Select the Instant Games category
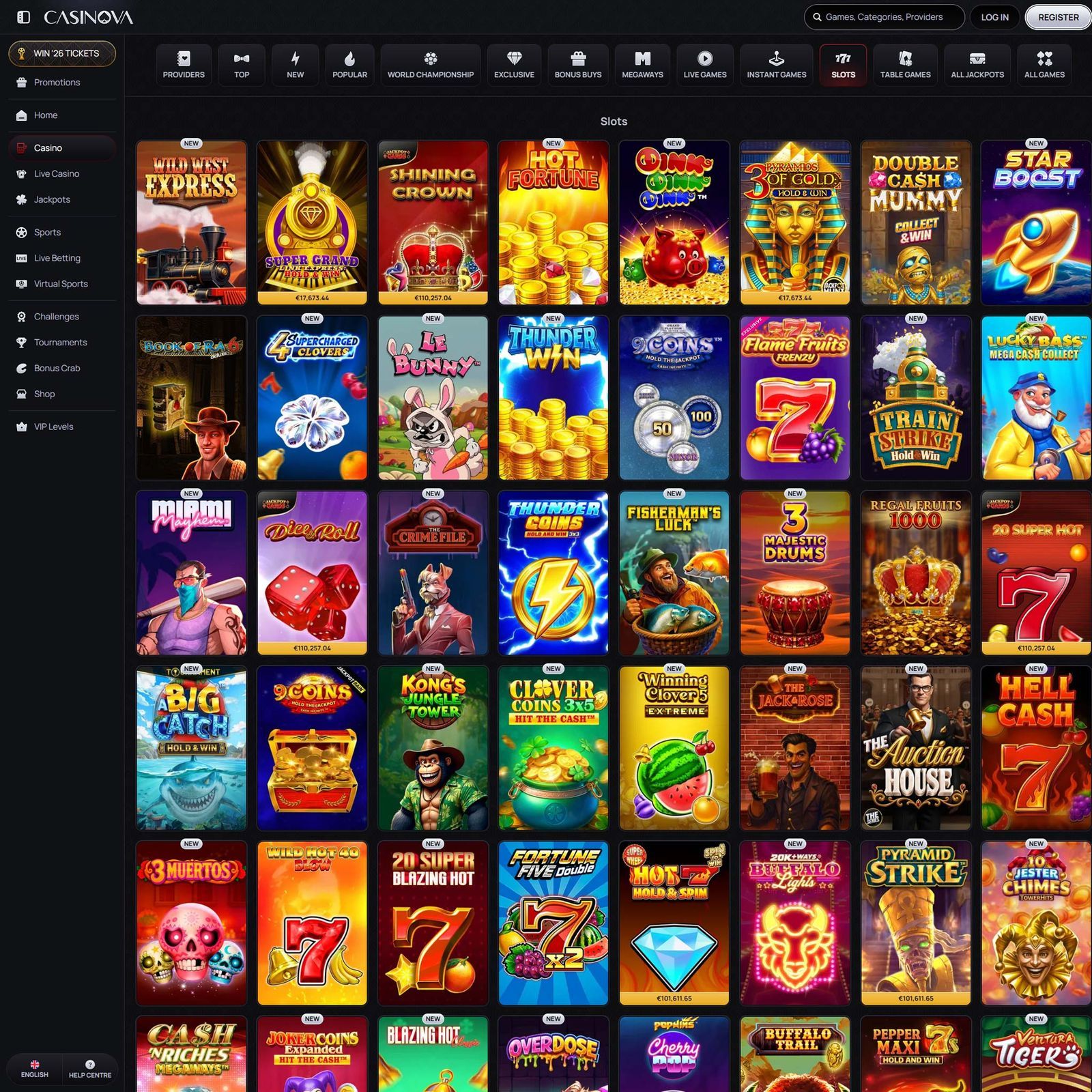 (777, 65)
